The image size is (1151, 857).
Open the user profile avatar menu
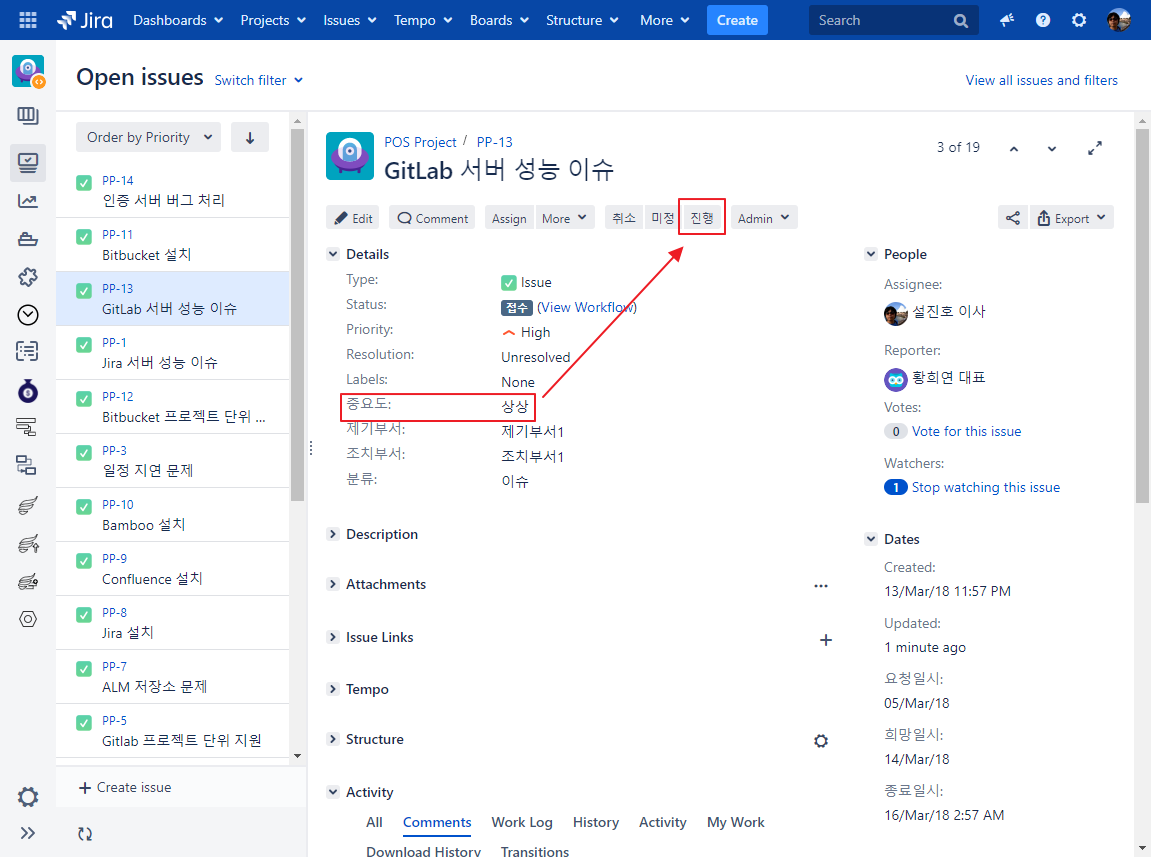tap(1119, 20)
